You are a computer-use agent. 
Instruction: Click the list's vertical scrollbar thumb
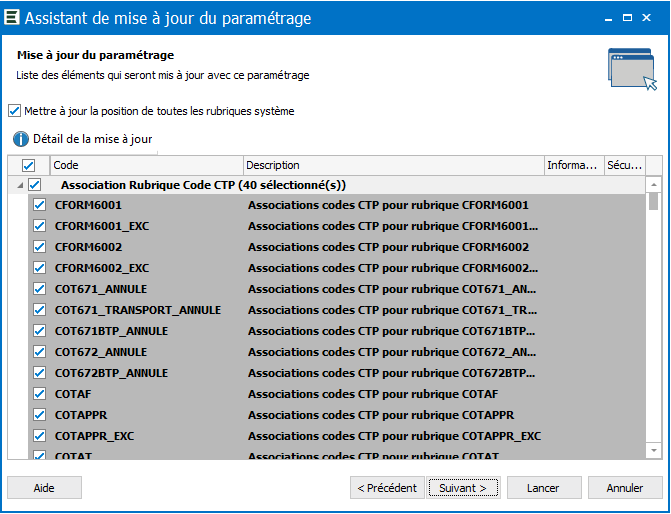[653, 202]
